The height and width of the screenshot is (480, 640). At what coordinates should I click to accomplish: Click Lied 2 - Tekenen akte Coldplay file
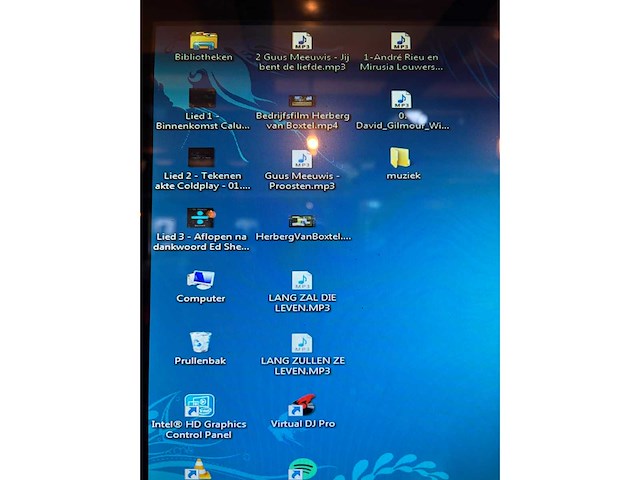pyautogui.click(x=201, y=157)
